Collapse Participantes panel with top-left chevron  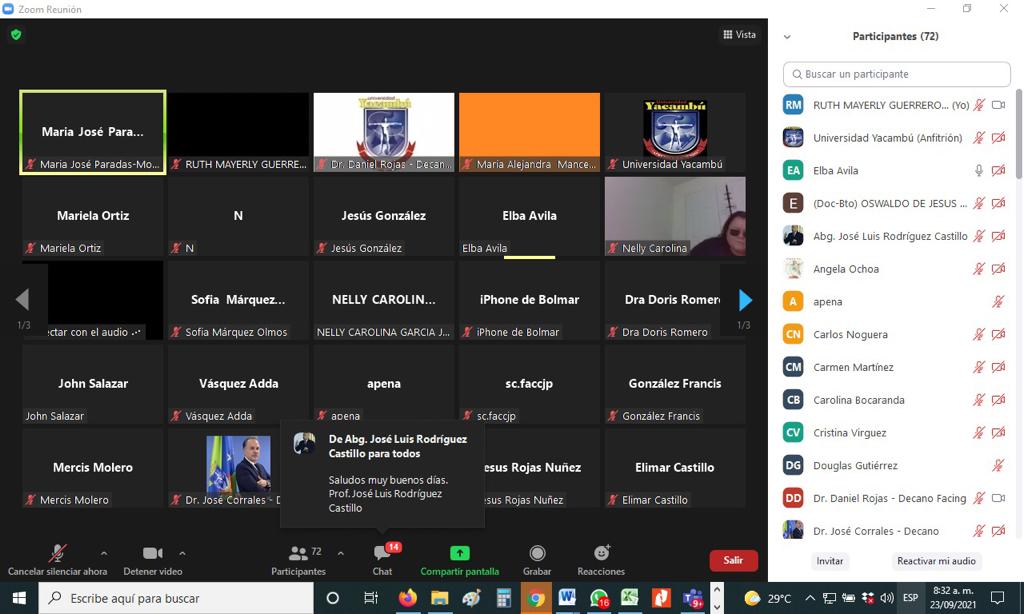pos(787,37)
